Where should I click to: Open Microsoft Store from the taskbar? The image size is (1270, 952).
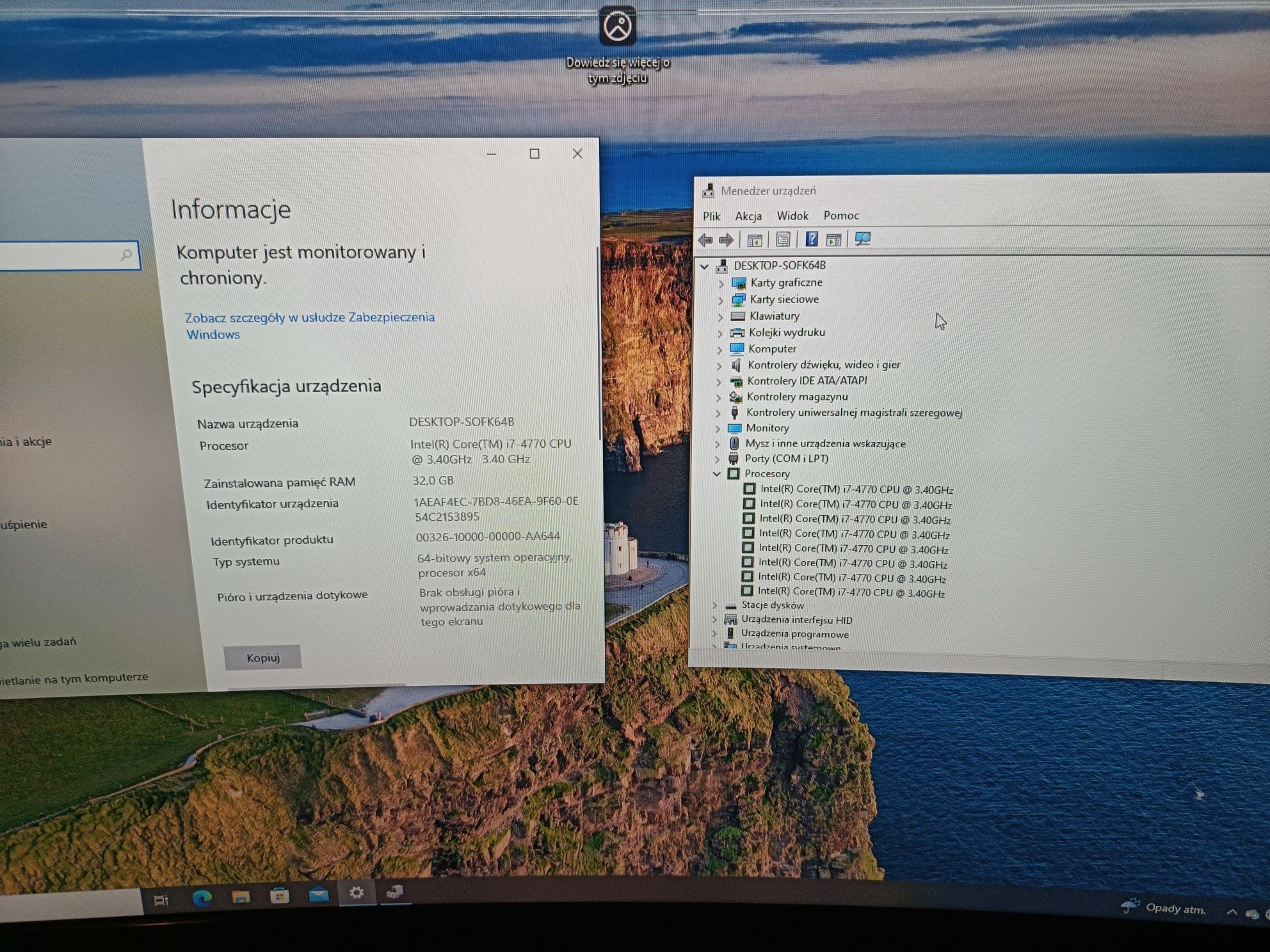[x=280, y=896]
